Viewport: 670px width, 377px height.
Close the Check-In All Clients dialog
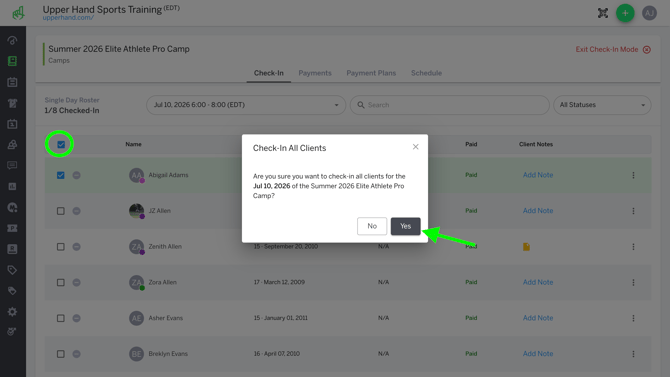tap(415, 147)
